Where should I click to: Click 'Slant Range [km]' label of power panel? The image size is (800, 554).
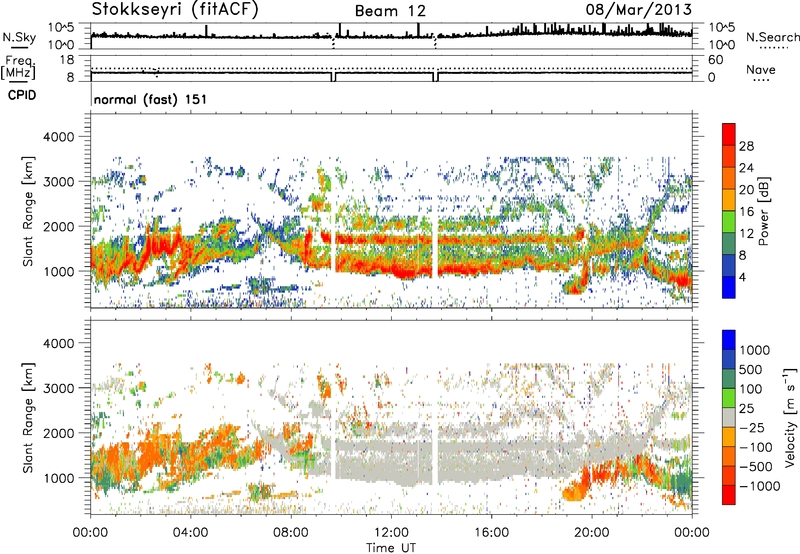(28, 211)
